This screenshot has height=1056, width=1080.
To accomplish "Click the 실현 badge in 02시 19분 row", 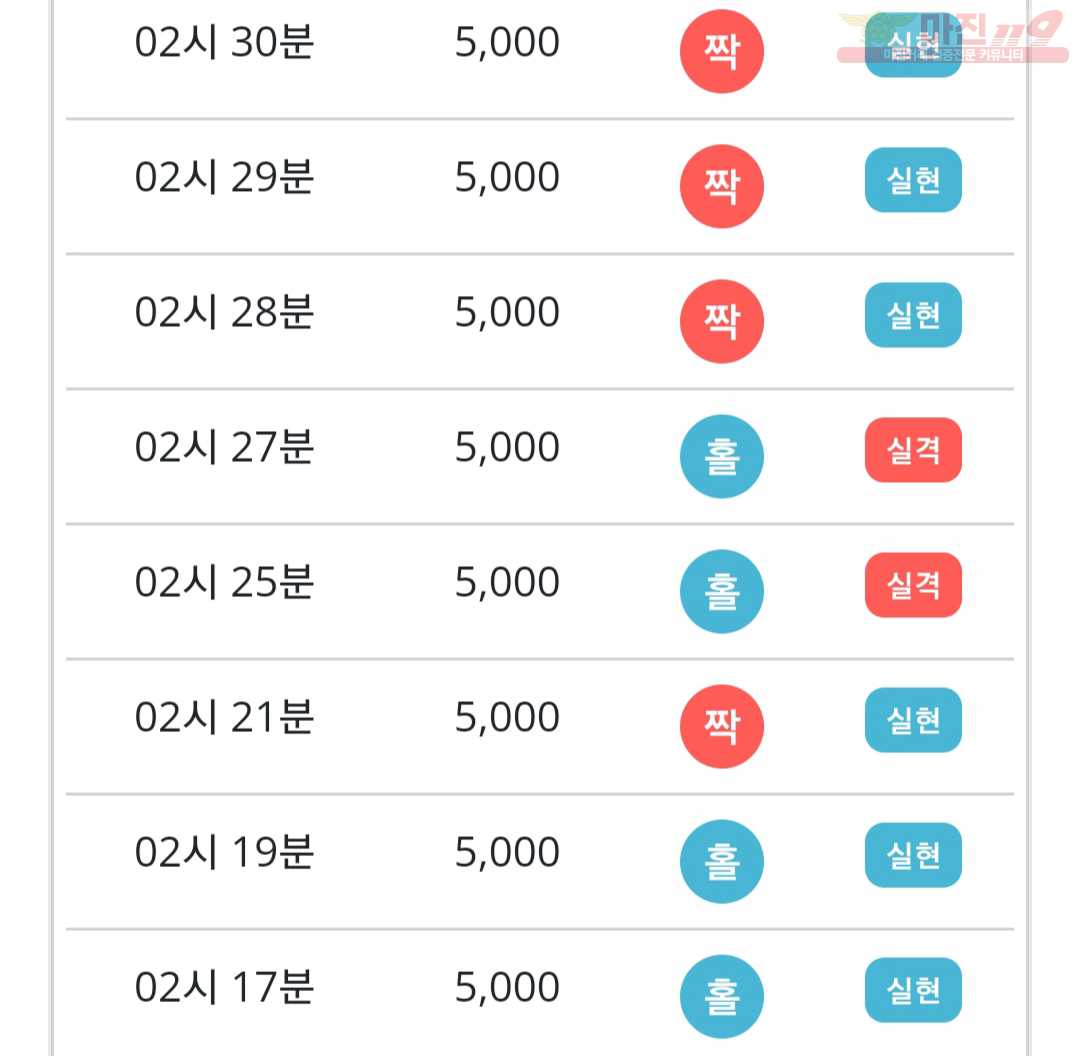I will point(913,855).
